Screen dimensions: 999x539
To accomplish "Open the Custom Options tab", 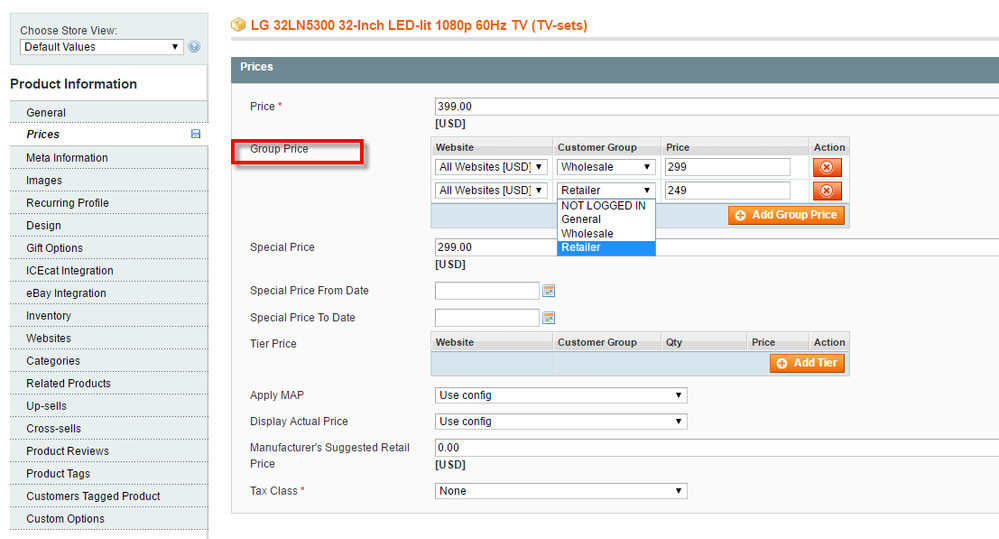I will (109, 519).
